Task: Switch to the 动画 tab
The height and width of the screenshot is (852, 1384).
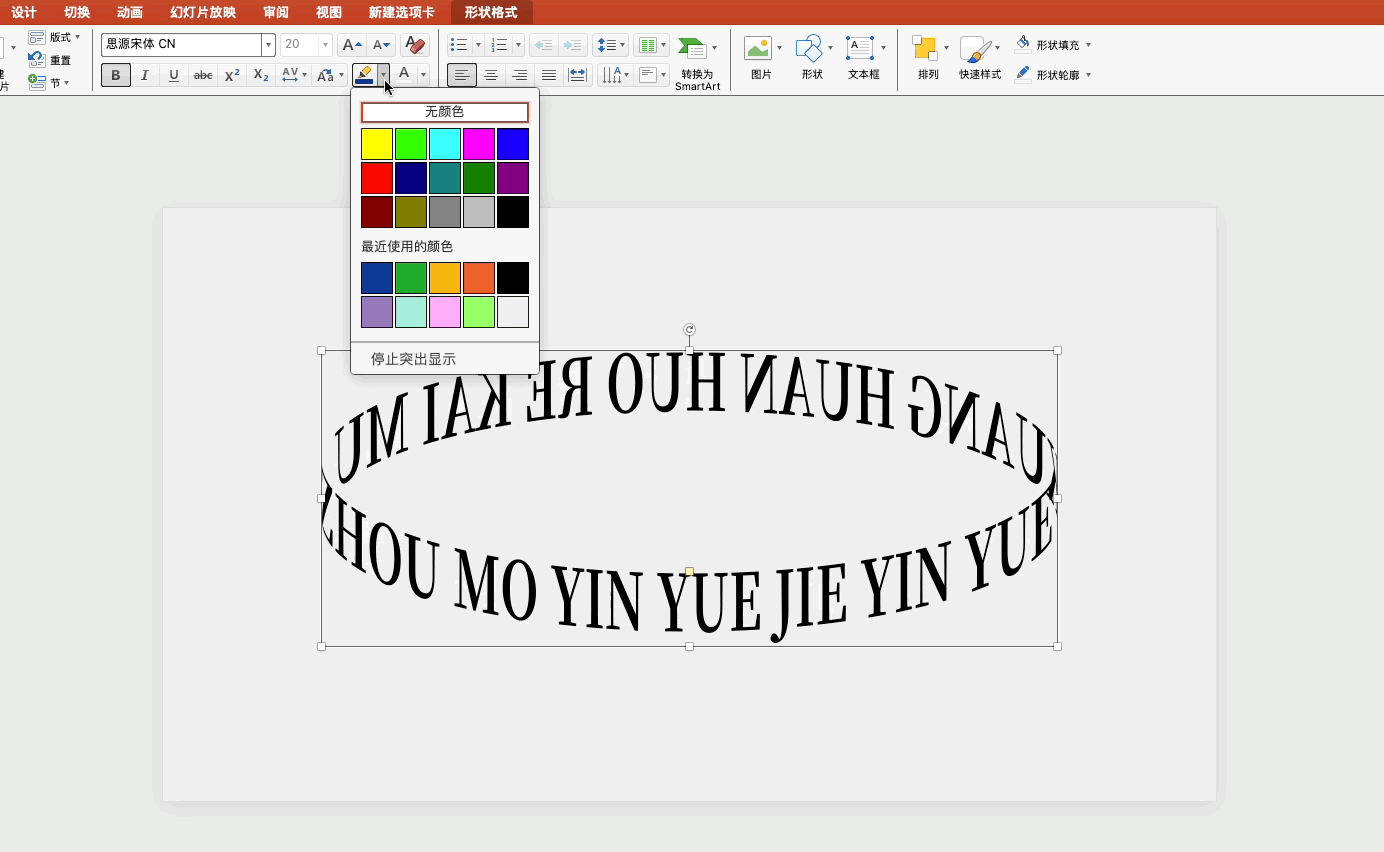Action: click(x=130, y=12)
